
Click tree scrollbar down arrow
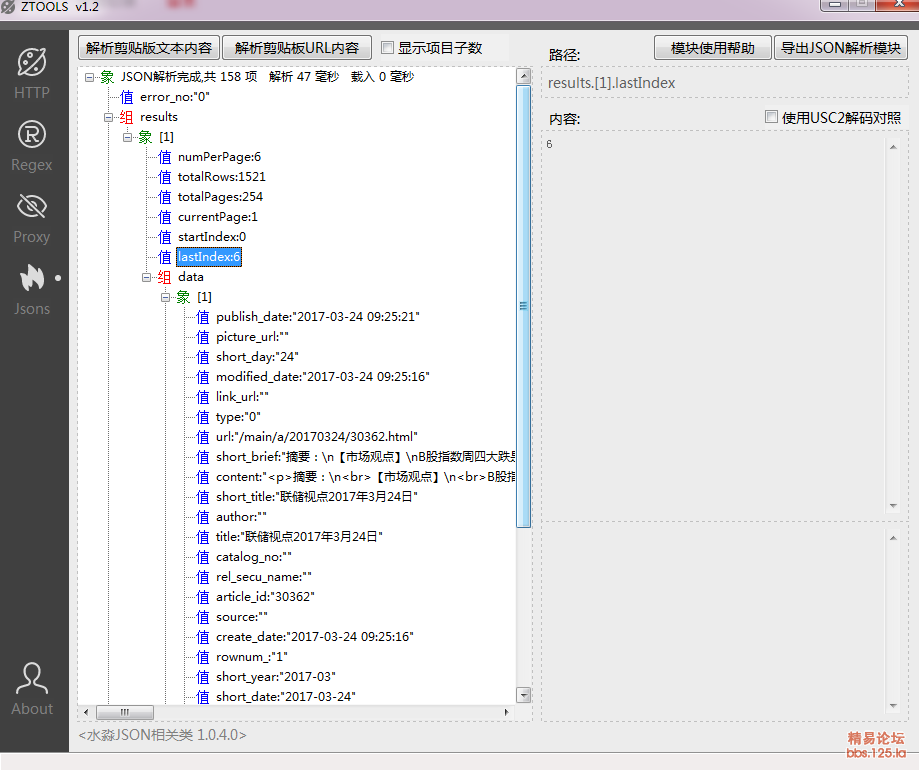[523, 695]
